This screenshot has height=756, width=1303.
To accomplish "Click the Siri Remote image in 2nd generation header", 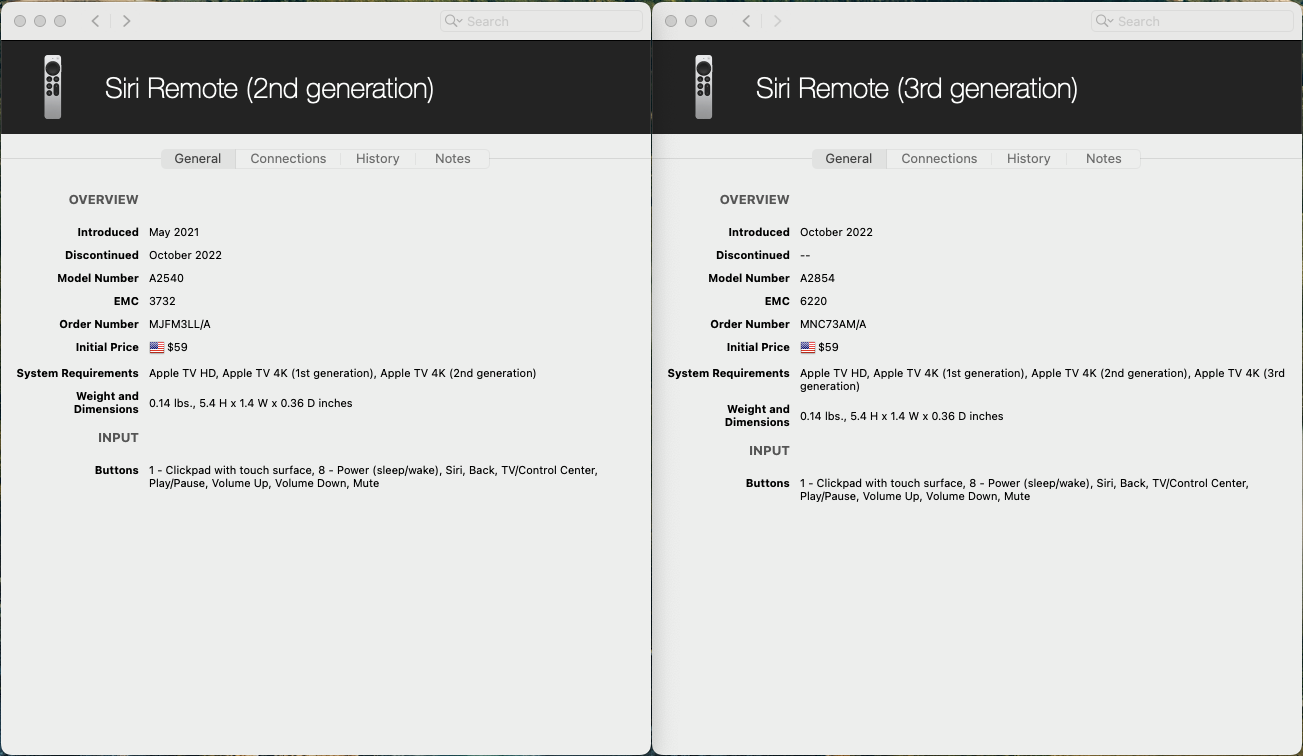I will [52, 87].
